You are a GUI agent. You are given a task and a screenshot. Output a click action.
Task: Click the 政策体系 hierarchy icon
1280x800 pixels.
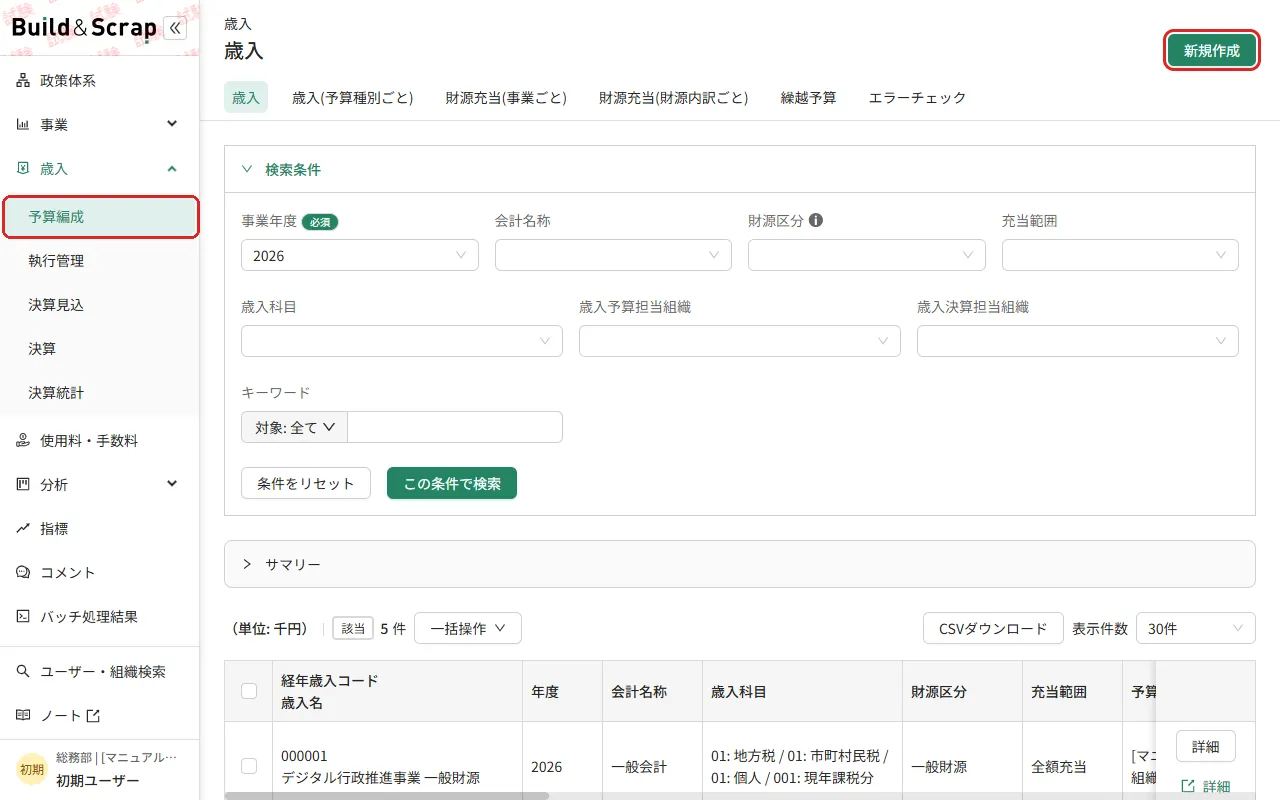(x=23, y=81)
